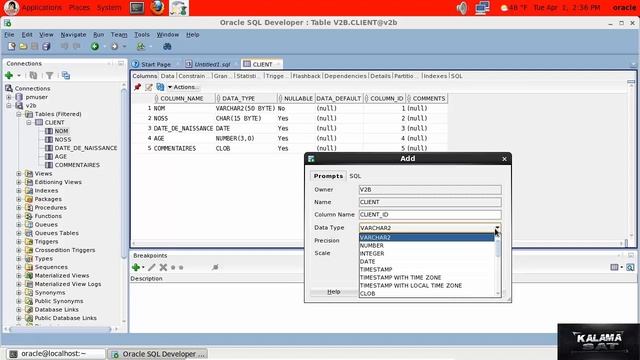
Task: Collapse the v2b connection node
Action: coord(9,106)
